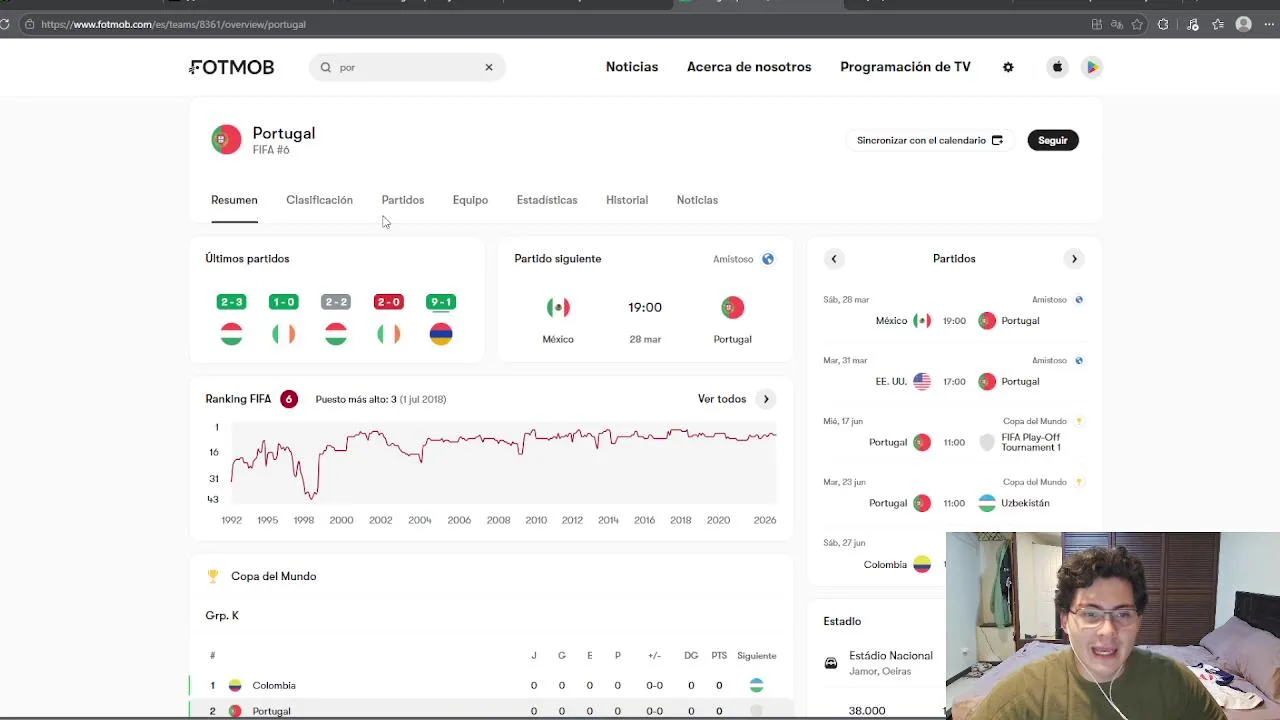Image resolution: width=1280 pixels, height=720 pixels.
Task: Click the search box containing 'por'
Action: click(x=407, y=67)
